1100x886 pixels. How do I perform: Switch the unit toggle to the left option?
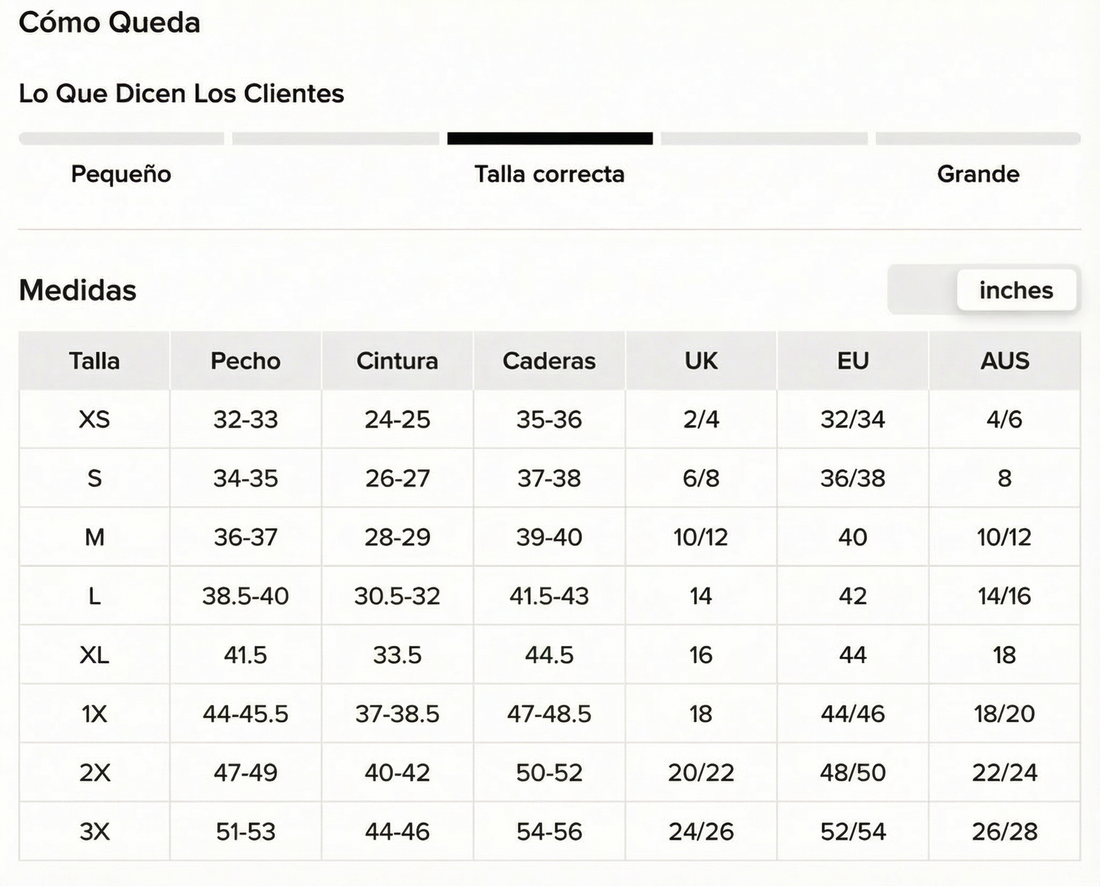coord(923,290)
